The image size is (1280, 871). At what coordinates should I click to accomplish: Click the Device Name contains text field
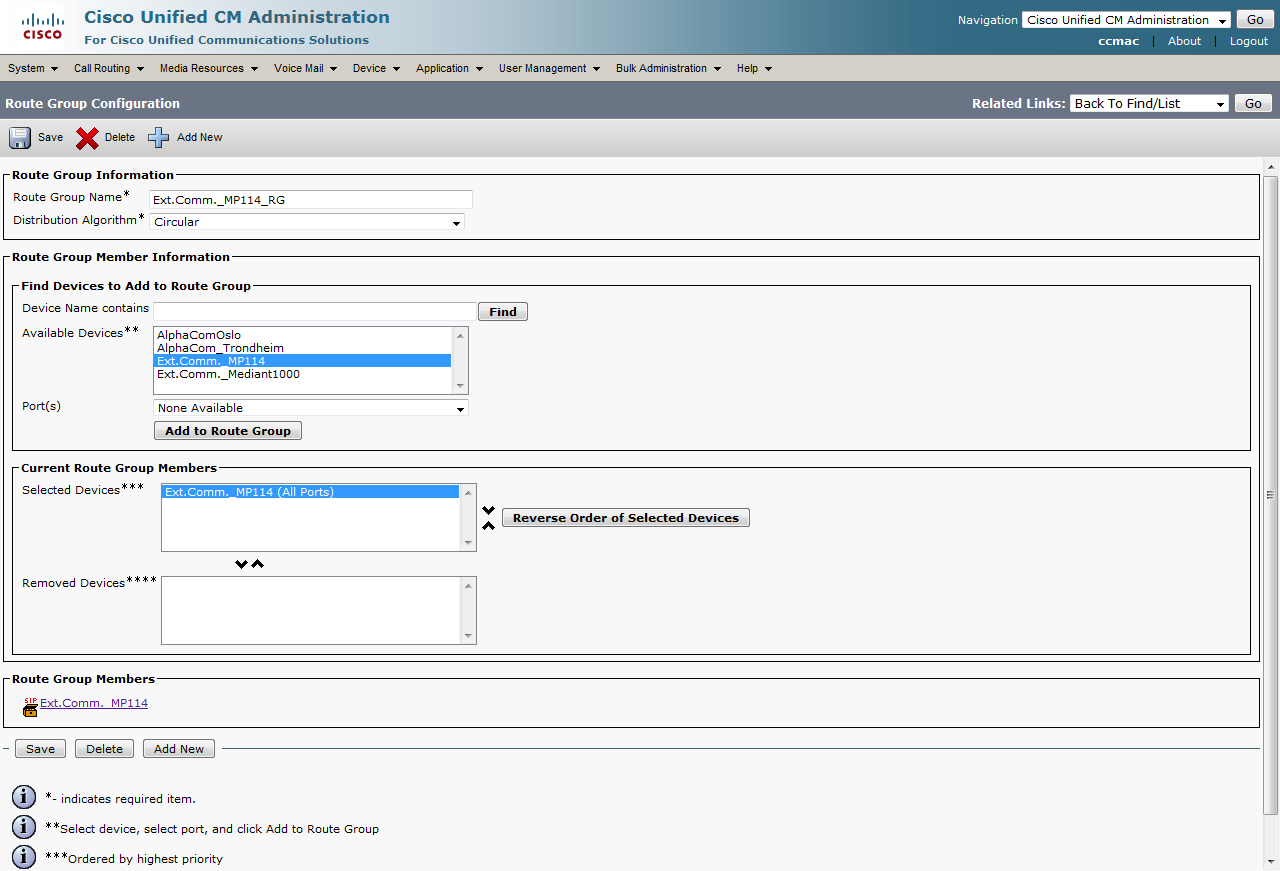point(314,311)
